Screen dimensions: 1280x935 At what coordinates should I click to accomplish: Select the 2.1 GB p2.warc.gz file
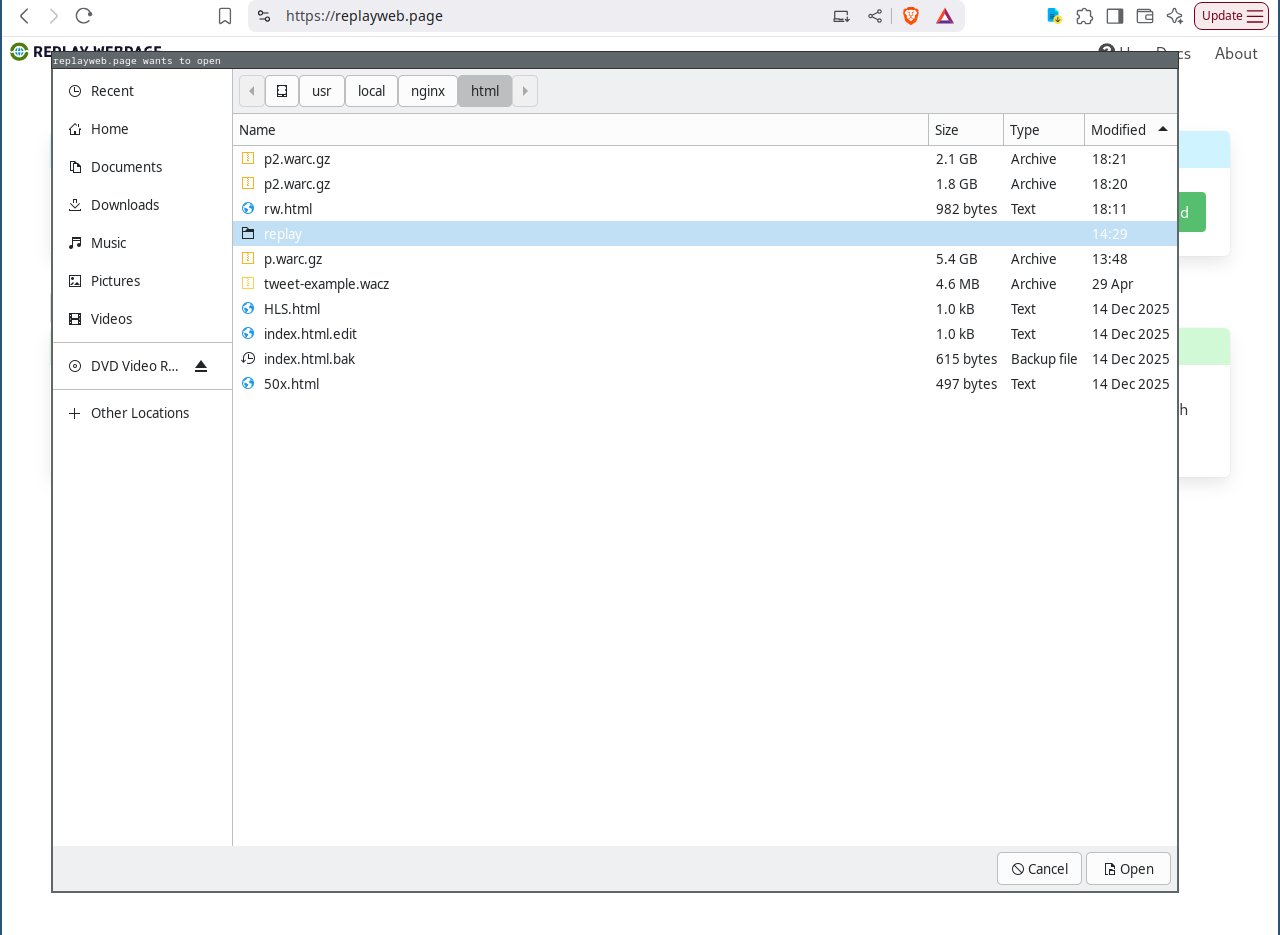(x=705, y=159)
